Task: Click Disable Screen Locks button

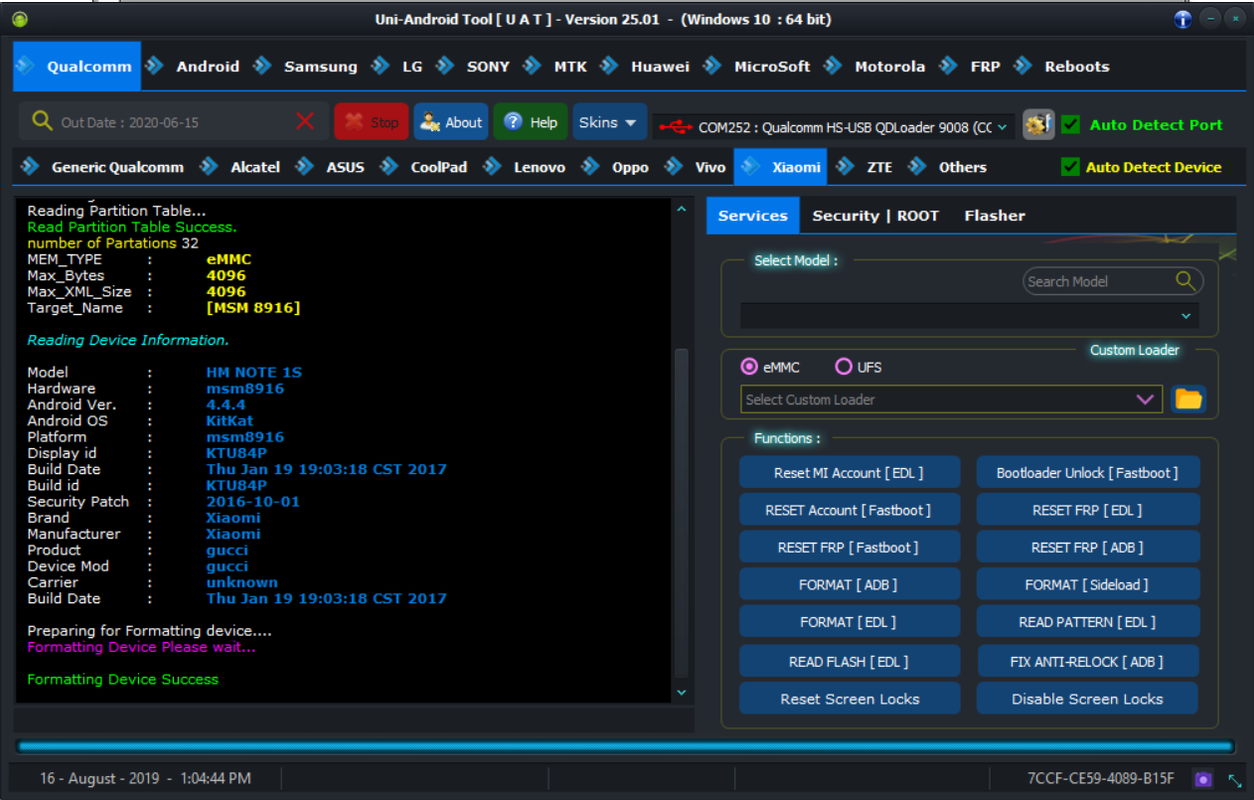Action: tap(1087, 699)
